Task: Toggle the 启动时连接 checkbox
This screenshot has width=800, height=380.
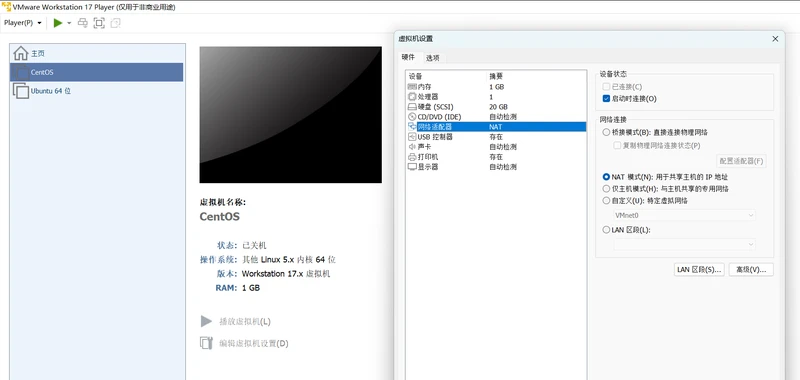Action: coord(606,98)
